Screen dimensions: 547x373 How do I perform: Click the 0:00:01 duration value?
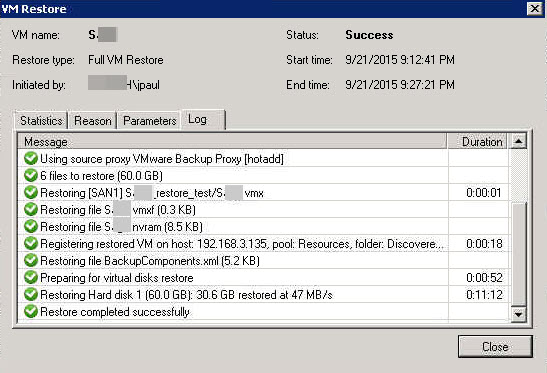point(484,193)
